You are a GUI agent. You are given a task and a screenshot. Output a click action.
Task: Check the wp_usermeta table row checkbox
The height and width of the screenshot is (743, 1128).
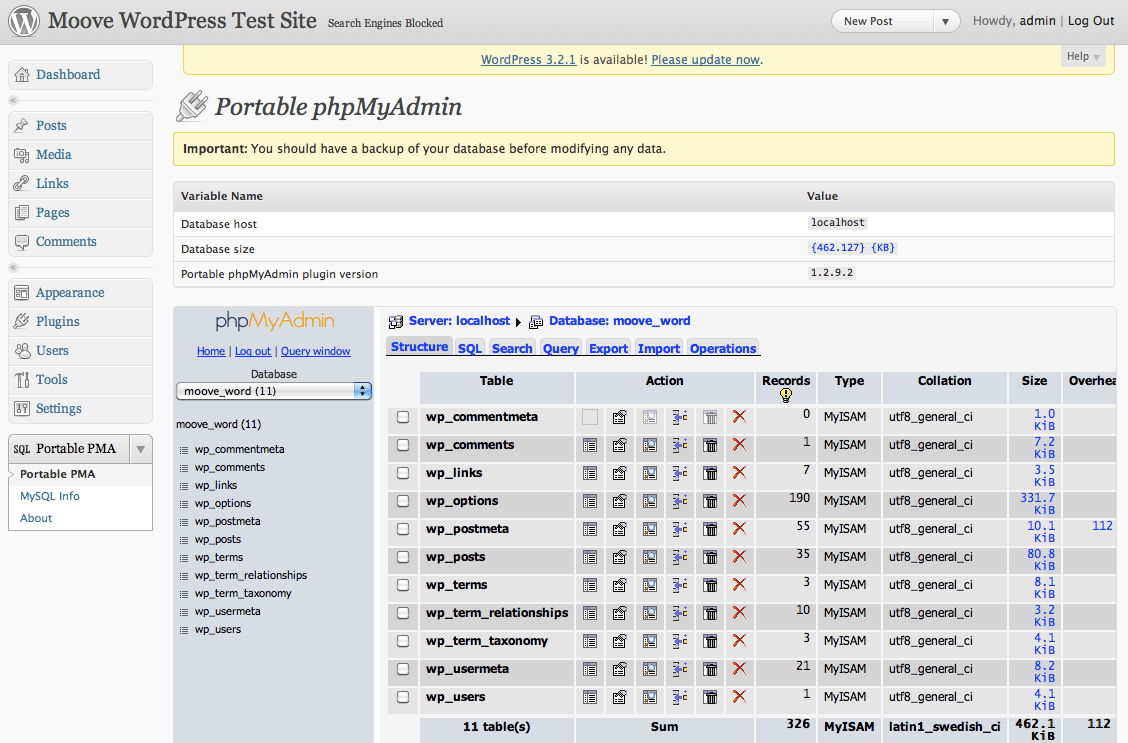point(403,669)
